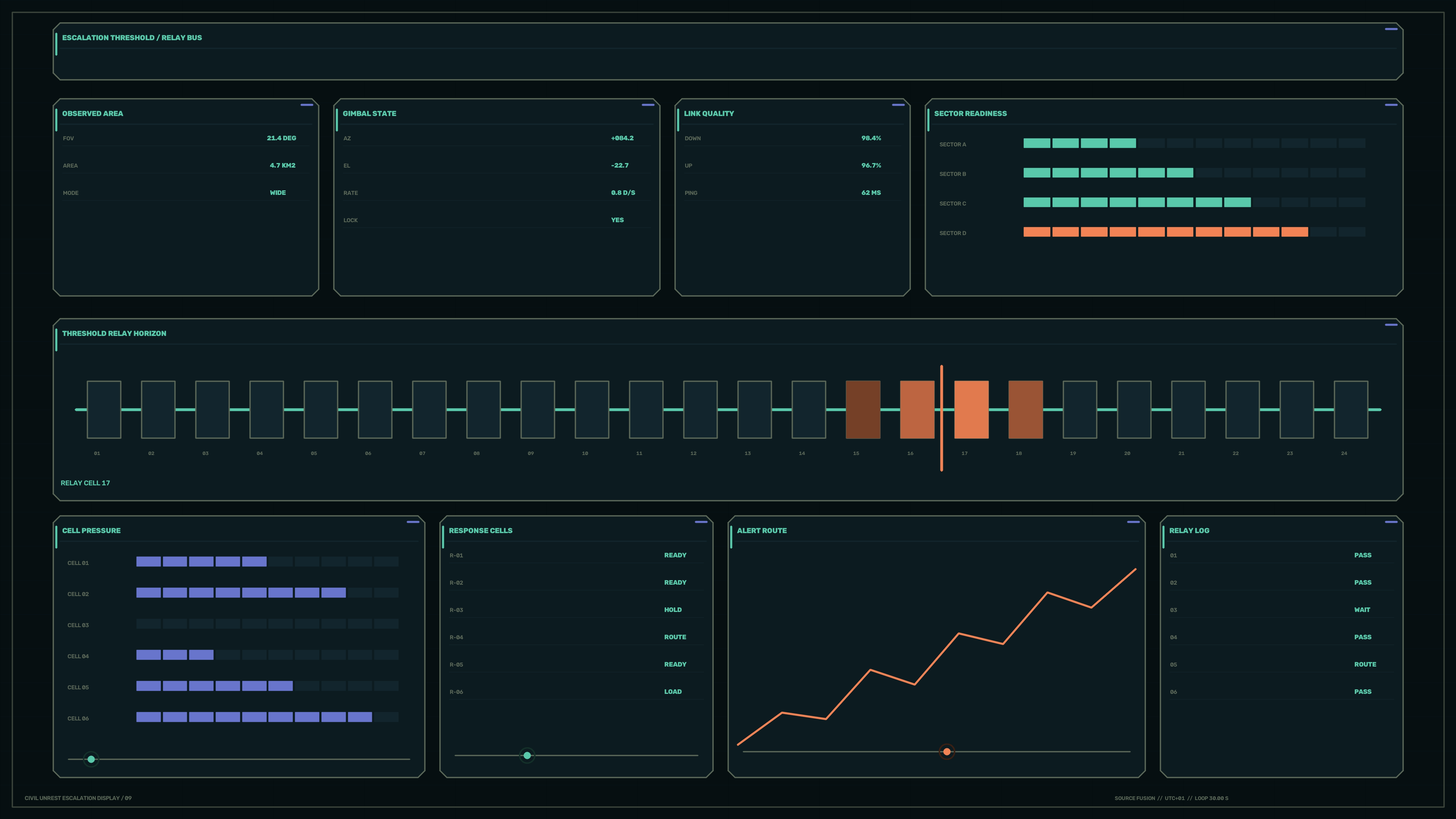
Task: Click the Sector A readiness bar
Action: [x=1194, y=143]
